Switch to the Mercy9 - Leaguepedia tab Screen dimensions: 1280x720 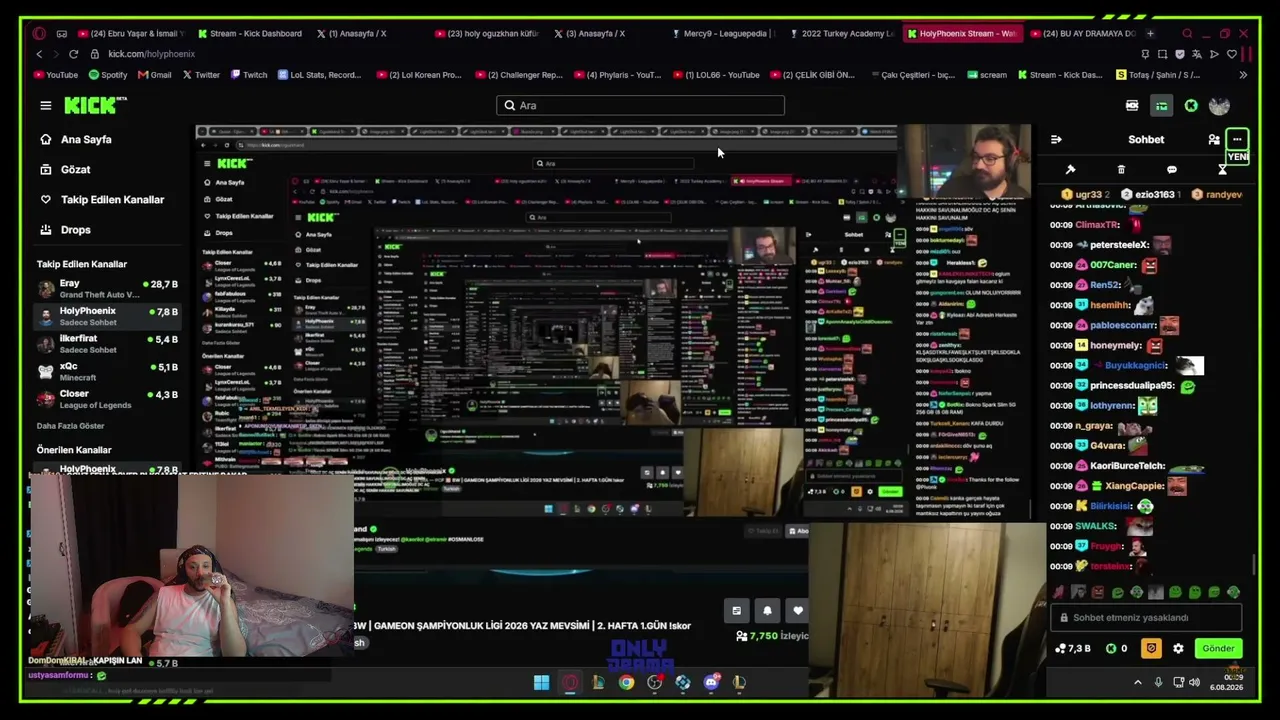(722, 33)
